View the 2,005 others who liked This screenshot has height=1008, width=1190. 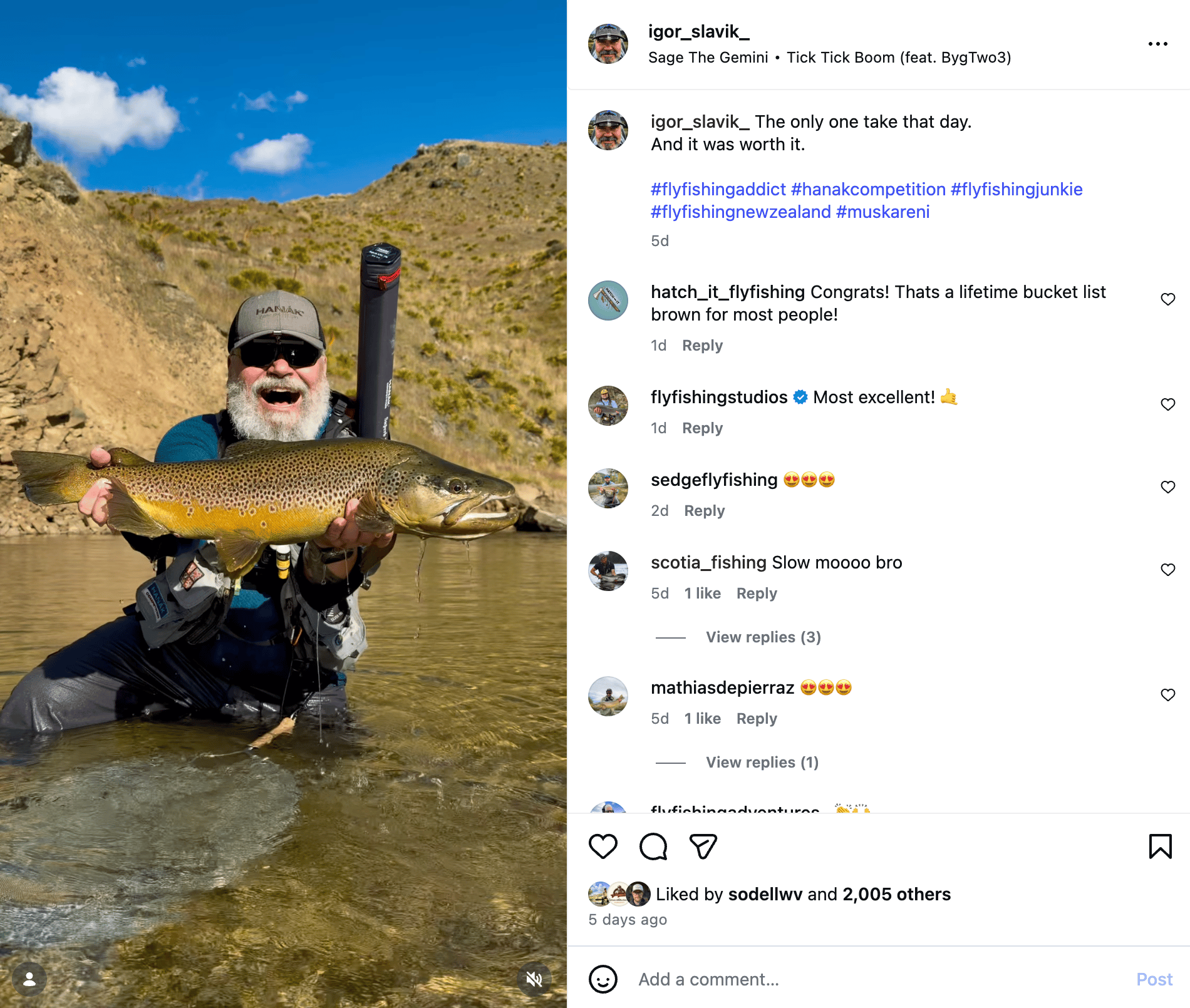pyautogui.click(x=896, y=894)
